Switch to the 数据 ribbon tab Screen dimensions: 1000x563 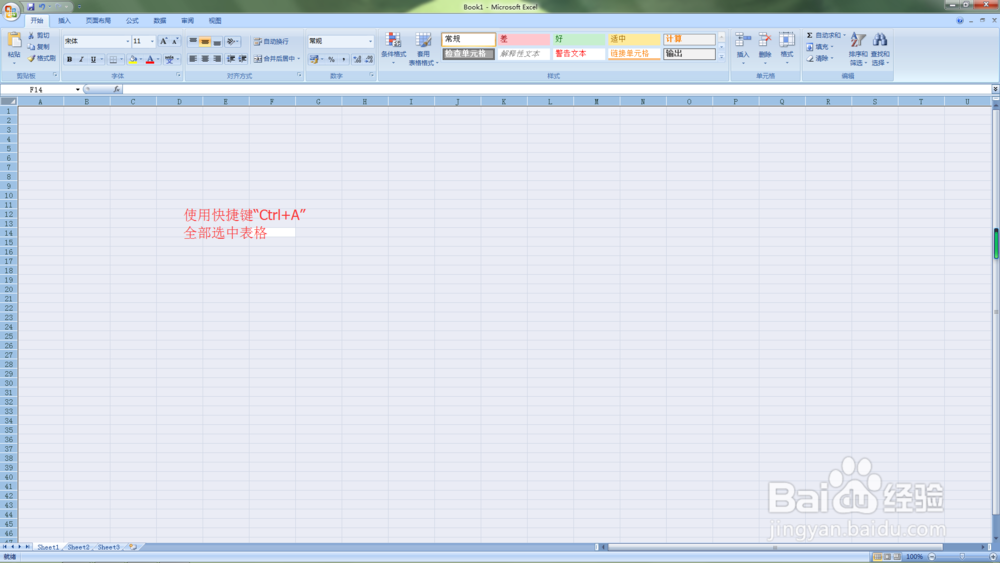[x=159, y=21]
